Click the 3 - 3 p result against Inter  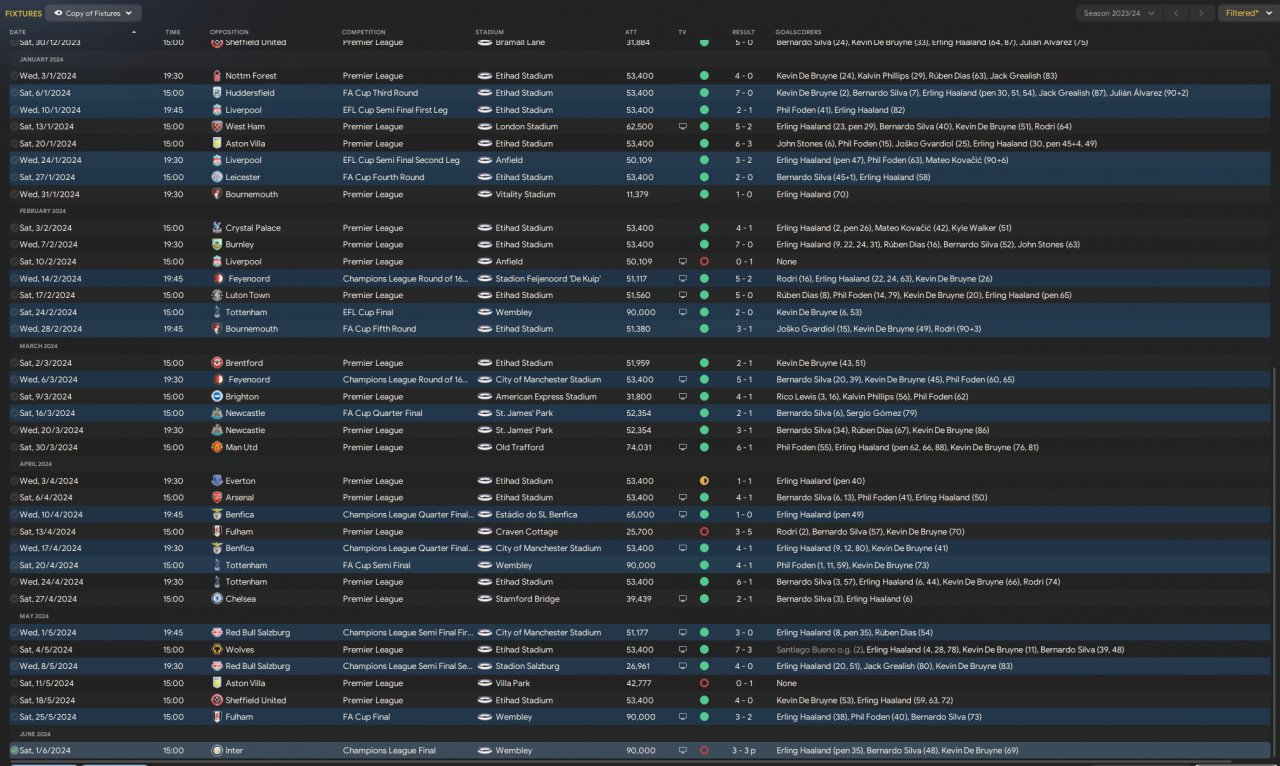746,750
